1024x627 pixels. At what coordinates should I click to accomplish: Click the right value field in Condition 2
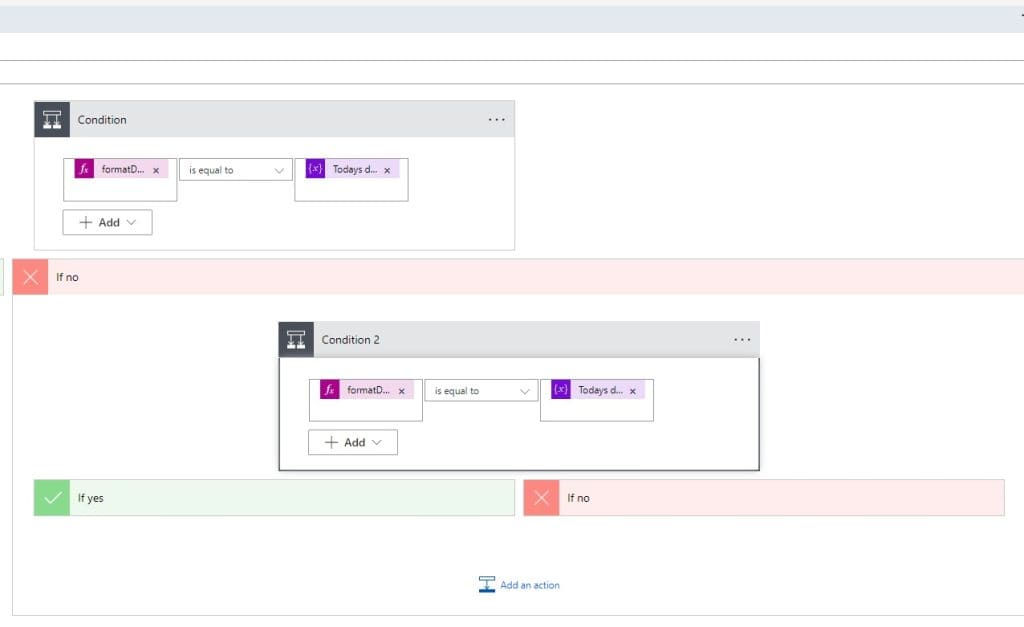(597, 400)
